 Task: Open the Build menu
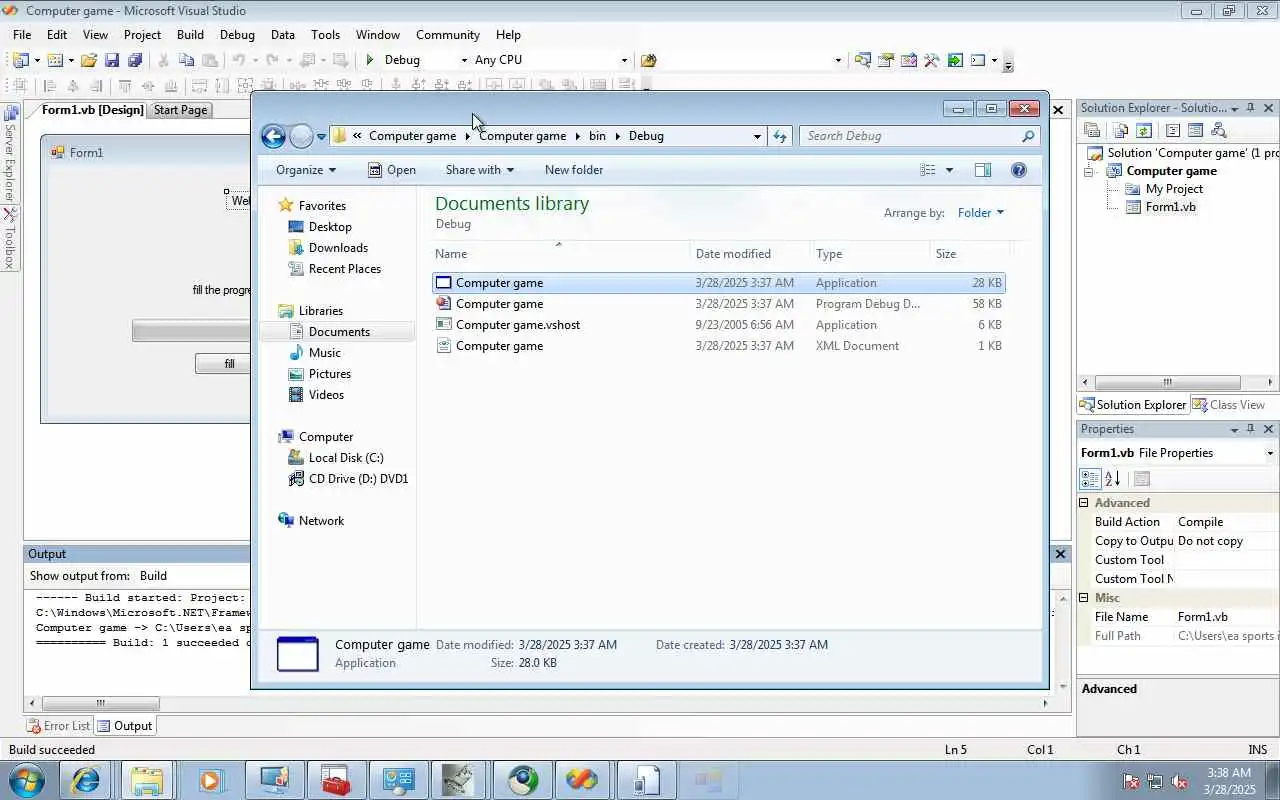(190, 34)
